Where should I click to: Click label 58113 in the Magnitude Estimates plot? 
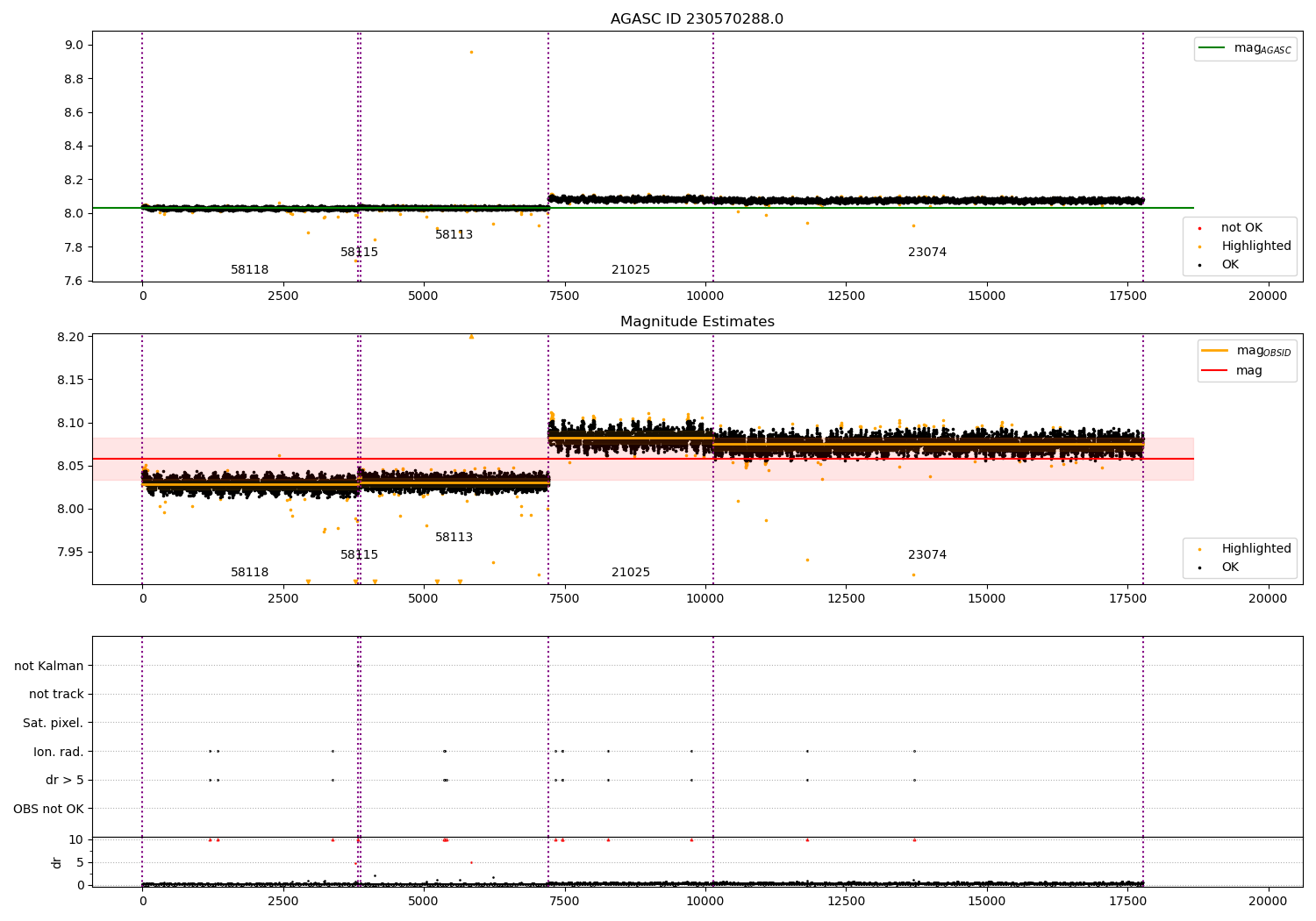(454, 538)
